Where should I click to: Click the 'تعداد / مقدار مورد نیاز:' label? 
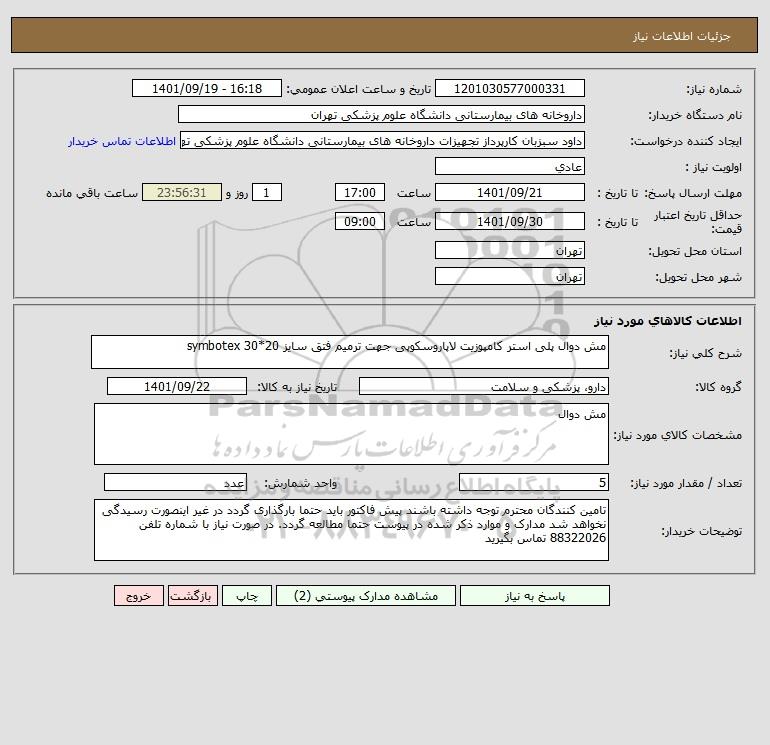[686, 483]
